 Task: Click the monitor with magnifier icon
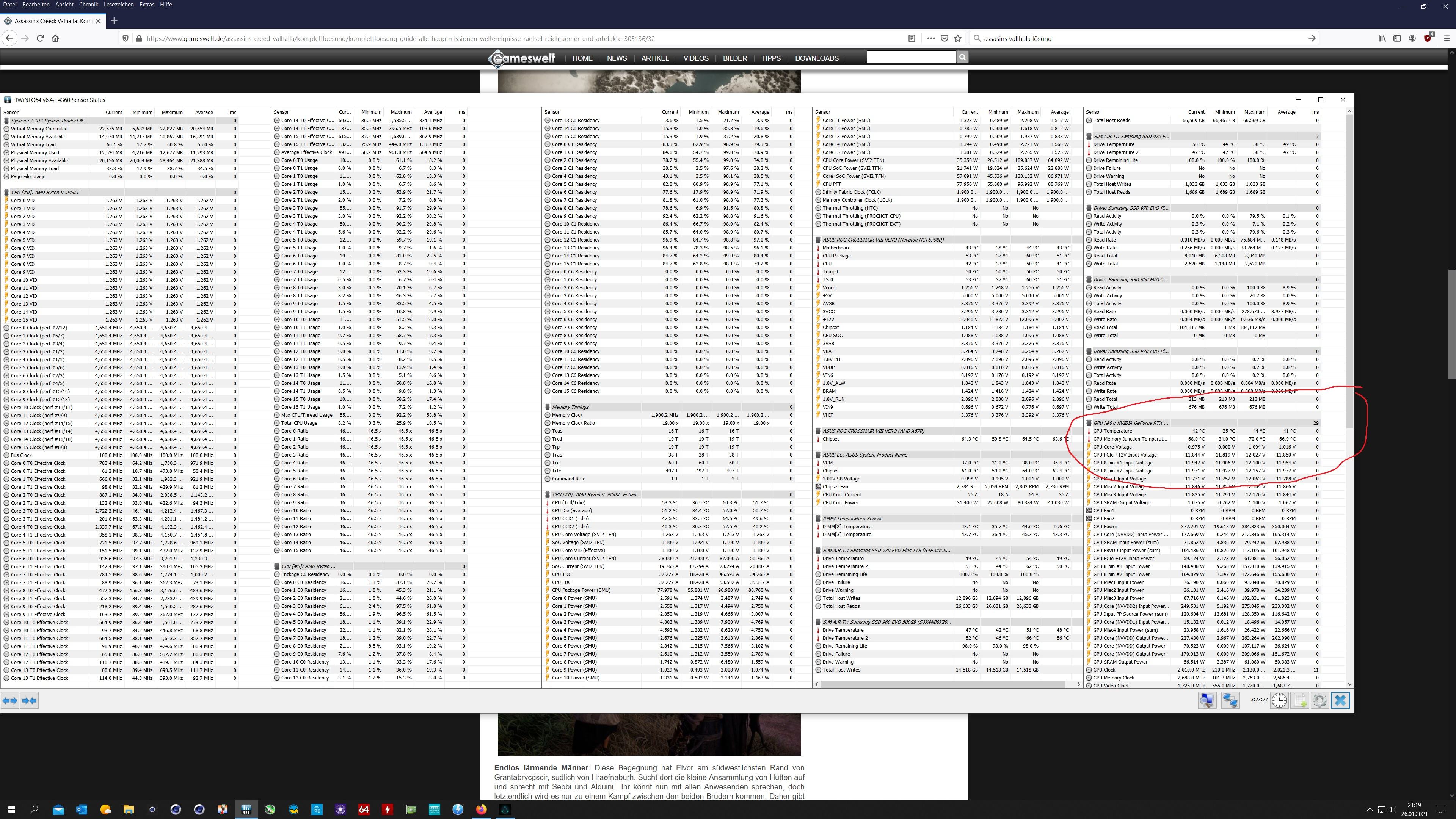tap(1207, 700)
